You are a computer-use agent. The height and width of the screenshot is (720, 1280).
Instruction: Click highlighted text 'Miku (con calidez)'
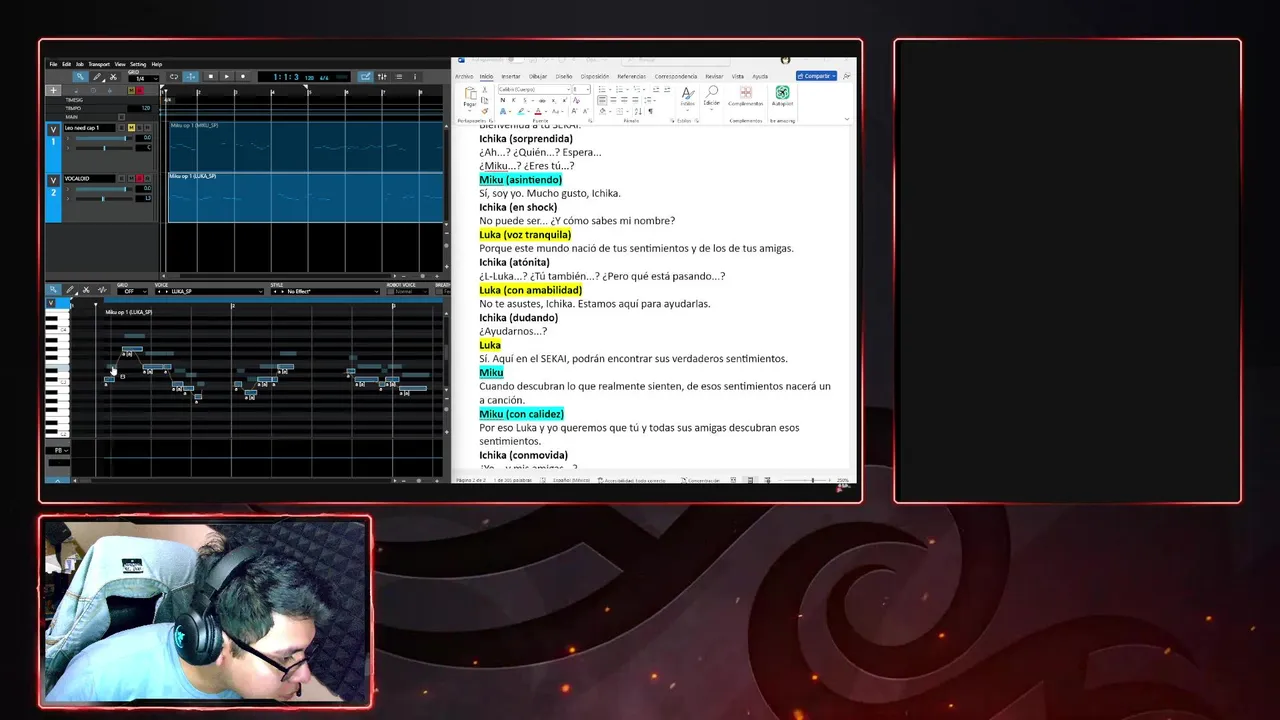521,414
